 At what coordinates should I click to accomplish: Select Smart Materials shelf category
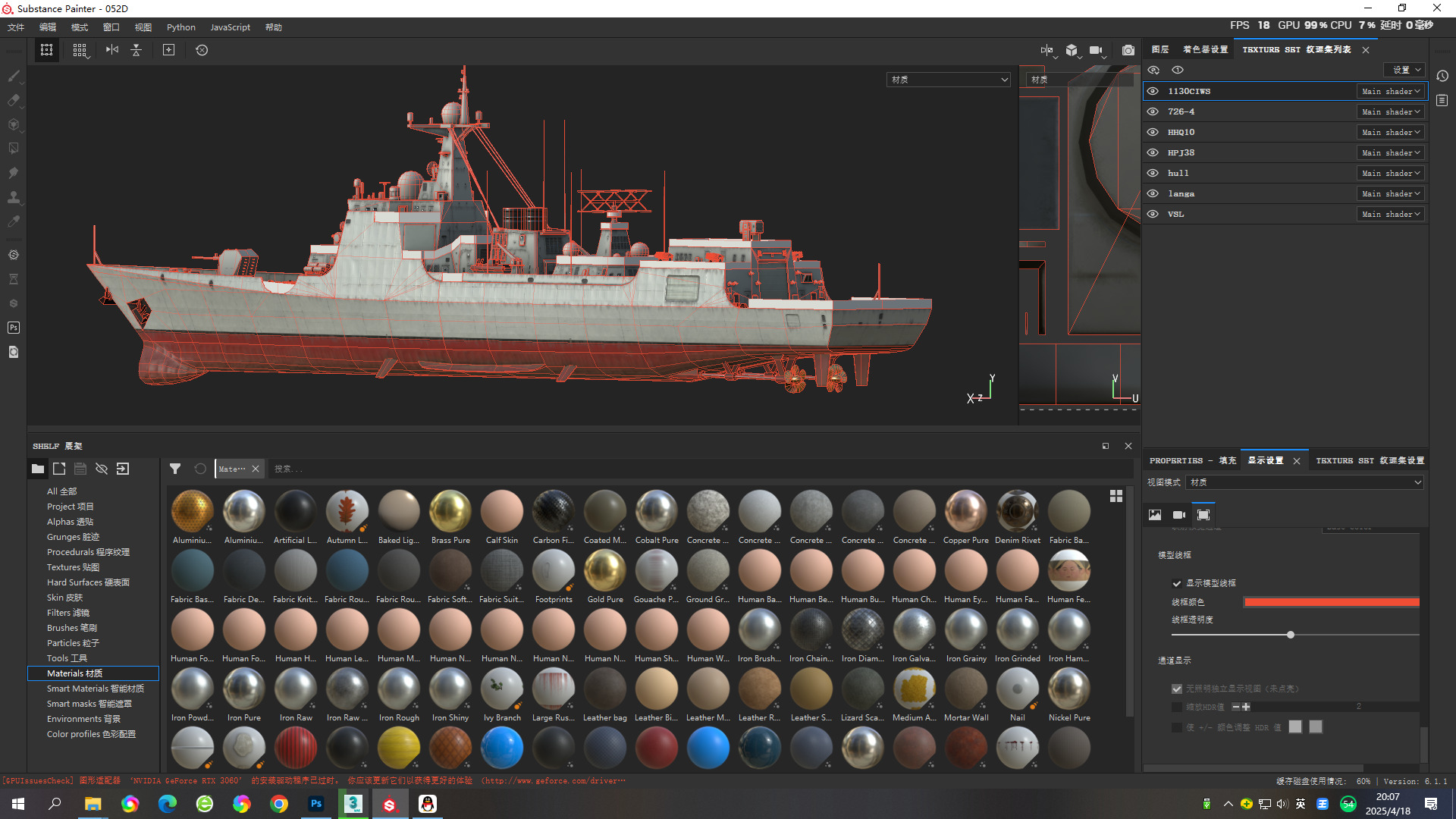click(95, 689)
